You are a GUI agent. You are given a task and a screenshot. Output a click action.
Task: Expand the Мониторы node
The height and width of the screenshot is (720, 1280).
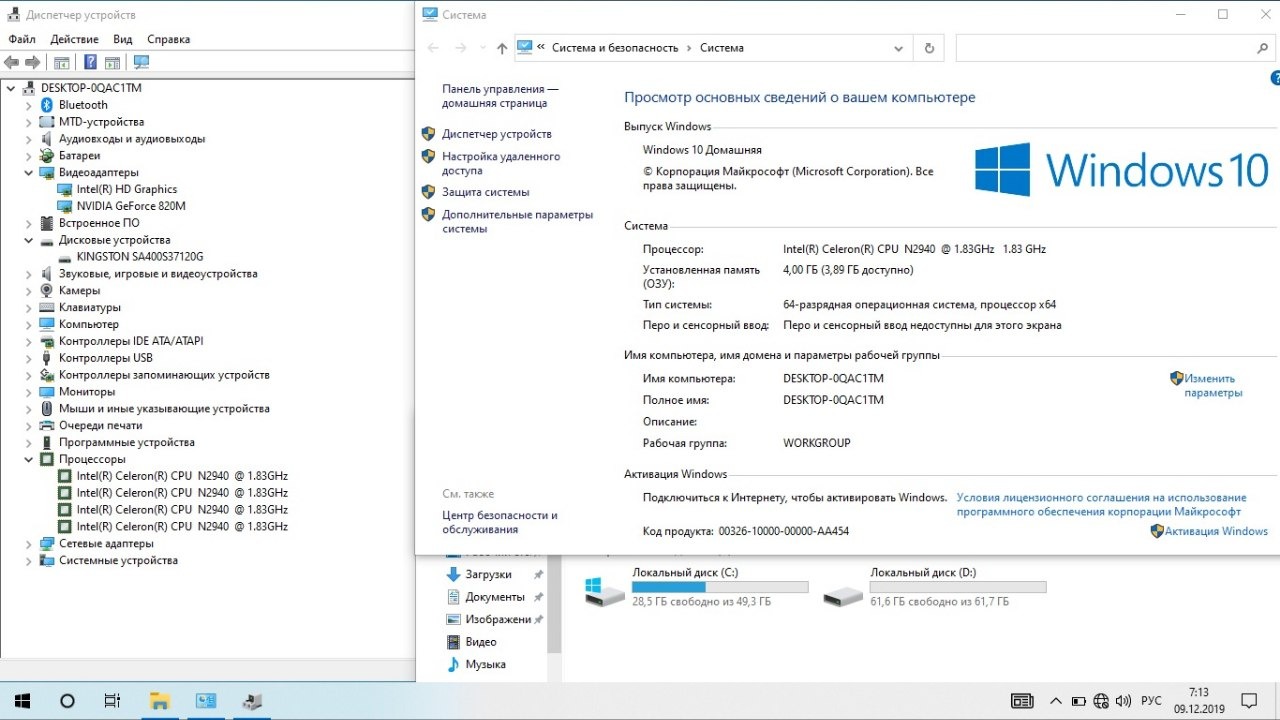28,392
